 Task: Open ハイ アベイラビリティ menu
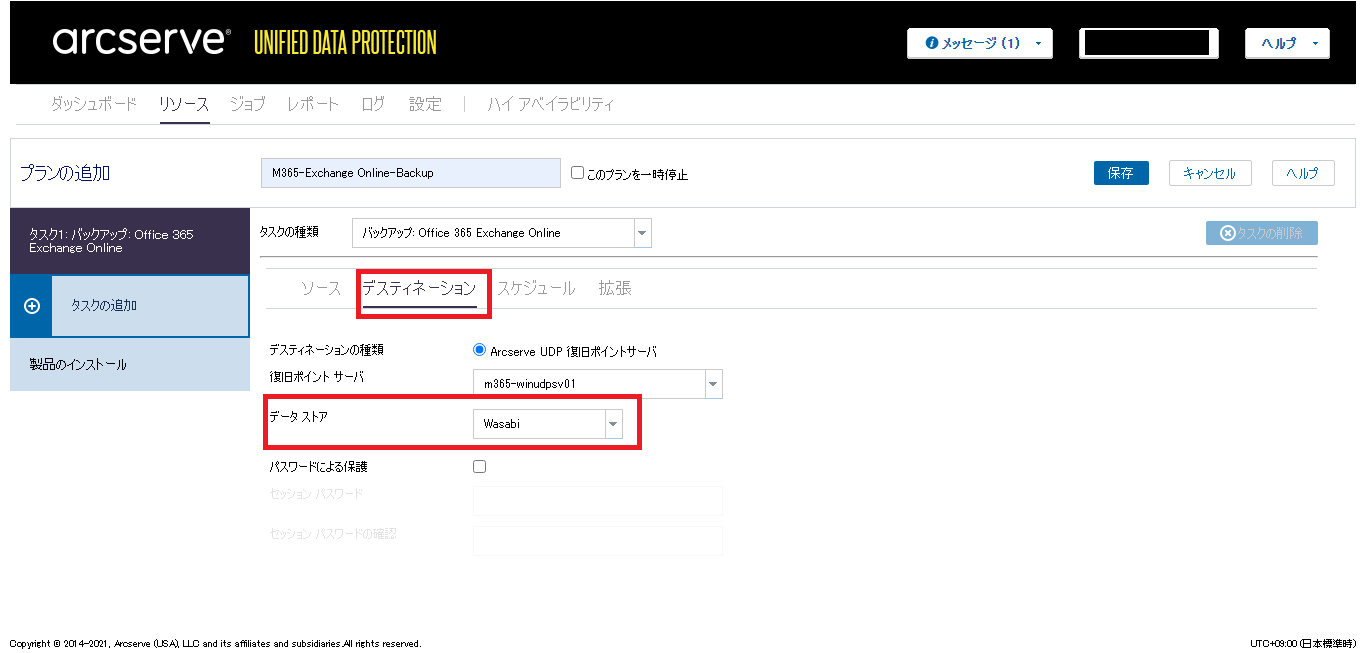point(551,104)
